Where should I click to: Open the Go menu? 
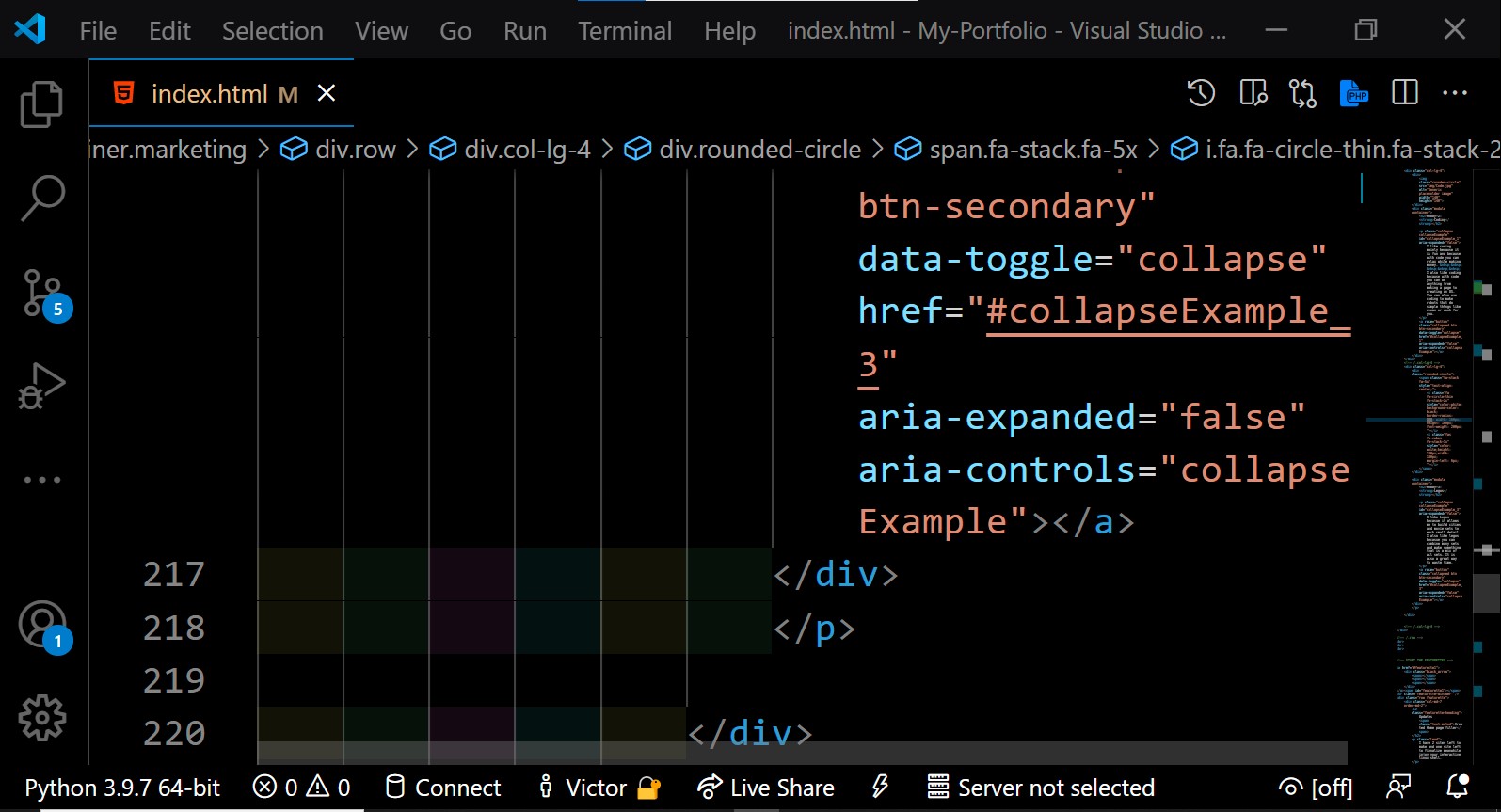click(455, 31)
